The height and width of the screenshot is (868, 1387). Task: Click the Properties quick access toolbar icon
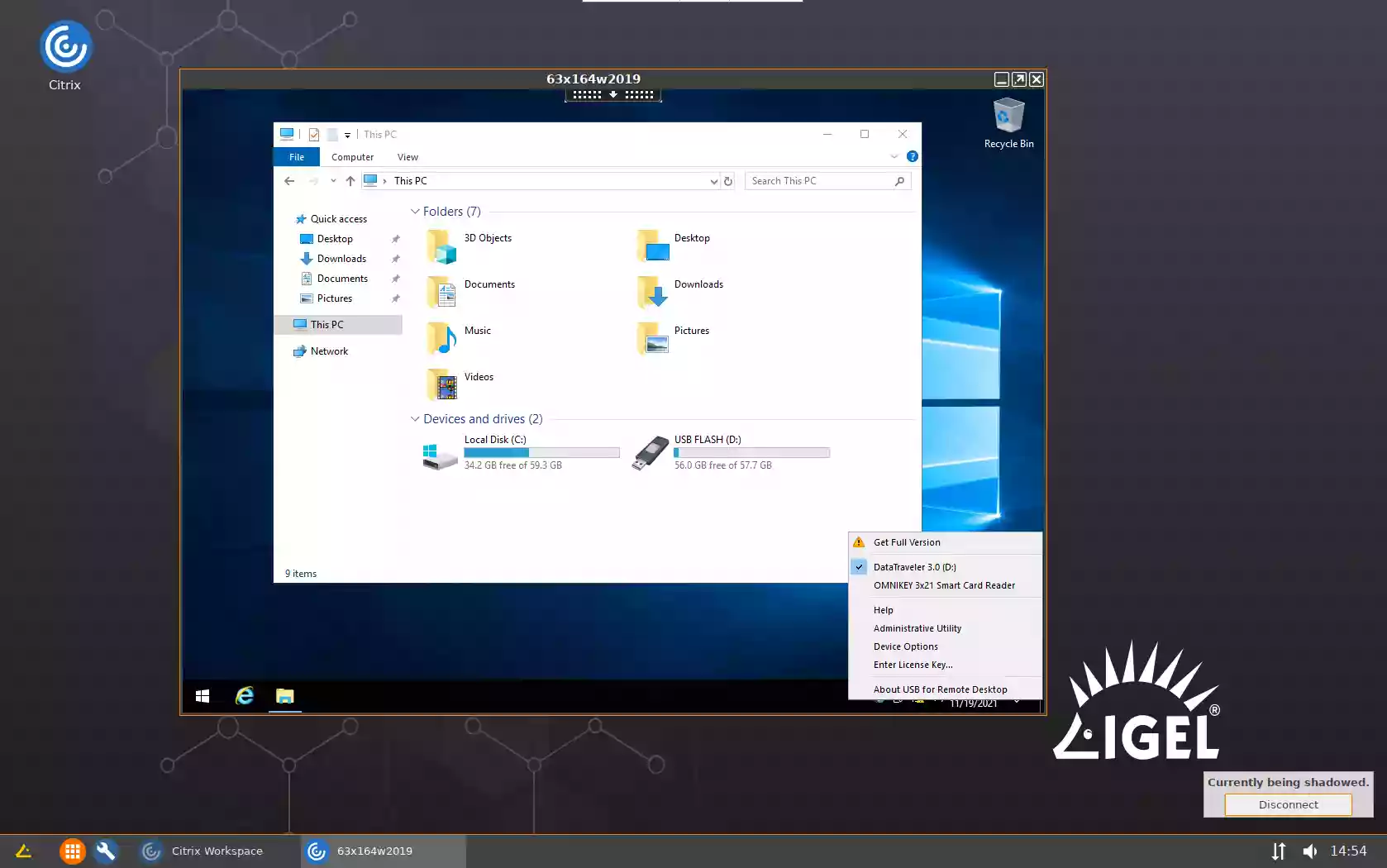point(314,134)
